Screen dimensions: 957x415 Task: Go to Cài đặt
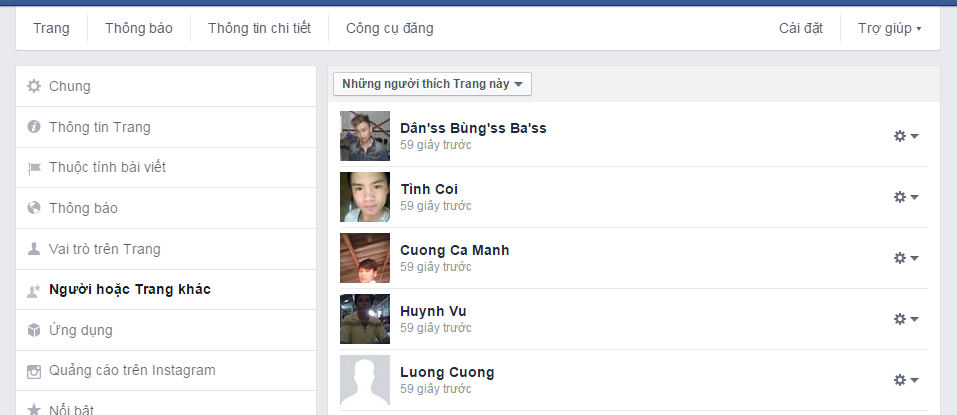click(800, 28)
